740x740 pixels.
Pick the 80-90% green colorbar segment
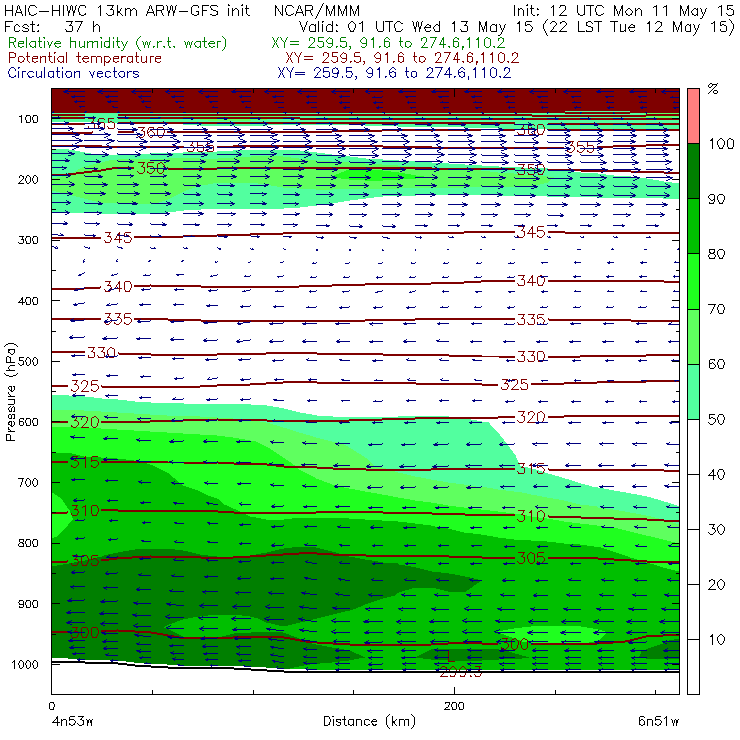click(x=693, y=226)
